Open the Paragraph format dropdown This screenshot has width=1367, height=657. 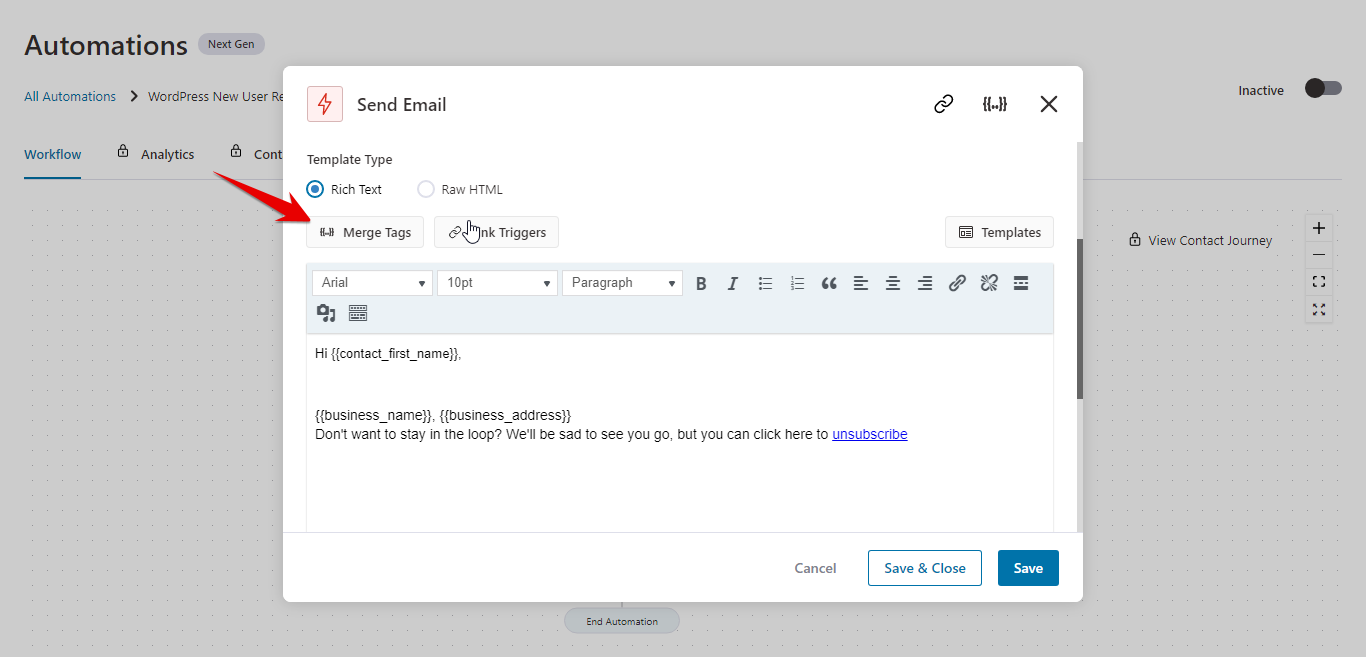[x=621, y=283]
